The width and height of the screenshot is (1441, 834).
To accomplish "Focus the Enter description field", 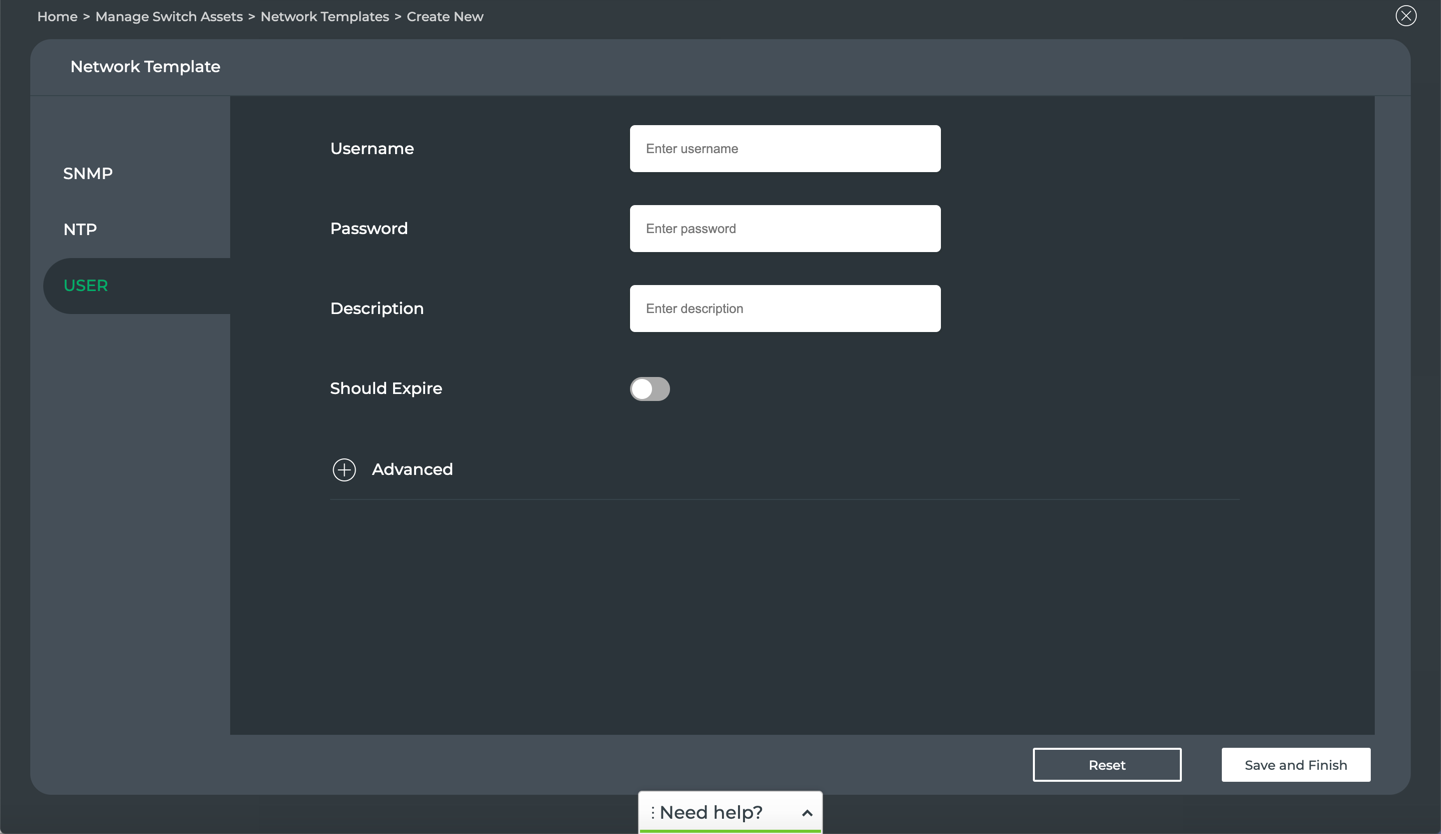I will click(x=785, y=309).
